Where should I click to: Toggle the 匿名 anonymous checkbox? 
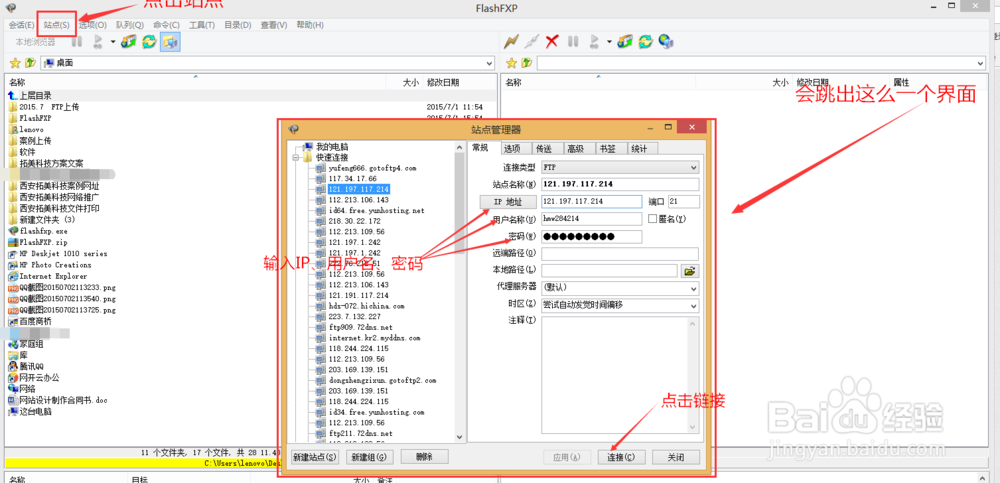tap(652, 219)
